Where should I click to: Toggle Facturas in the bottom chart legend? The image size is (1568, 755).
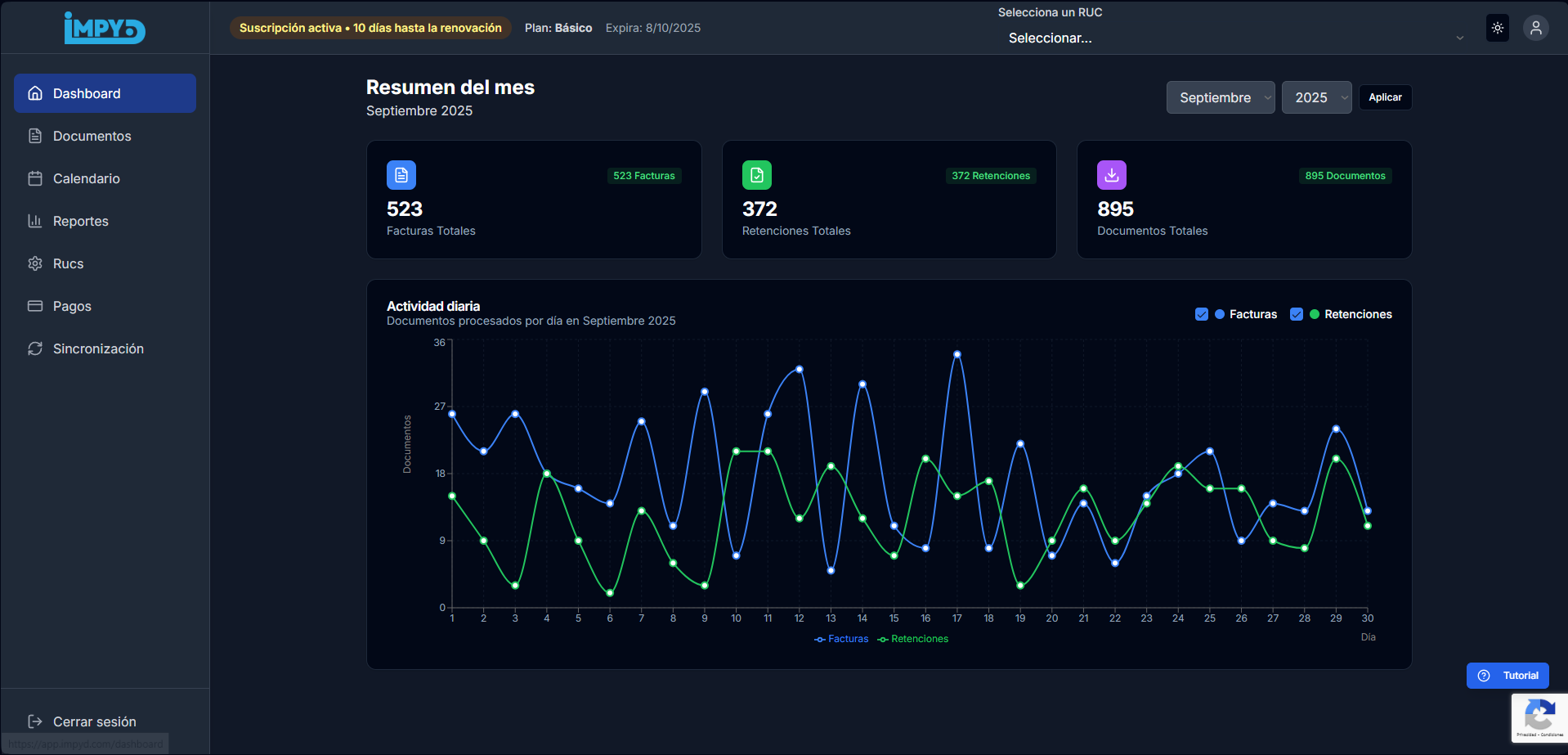pos(841,639)
